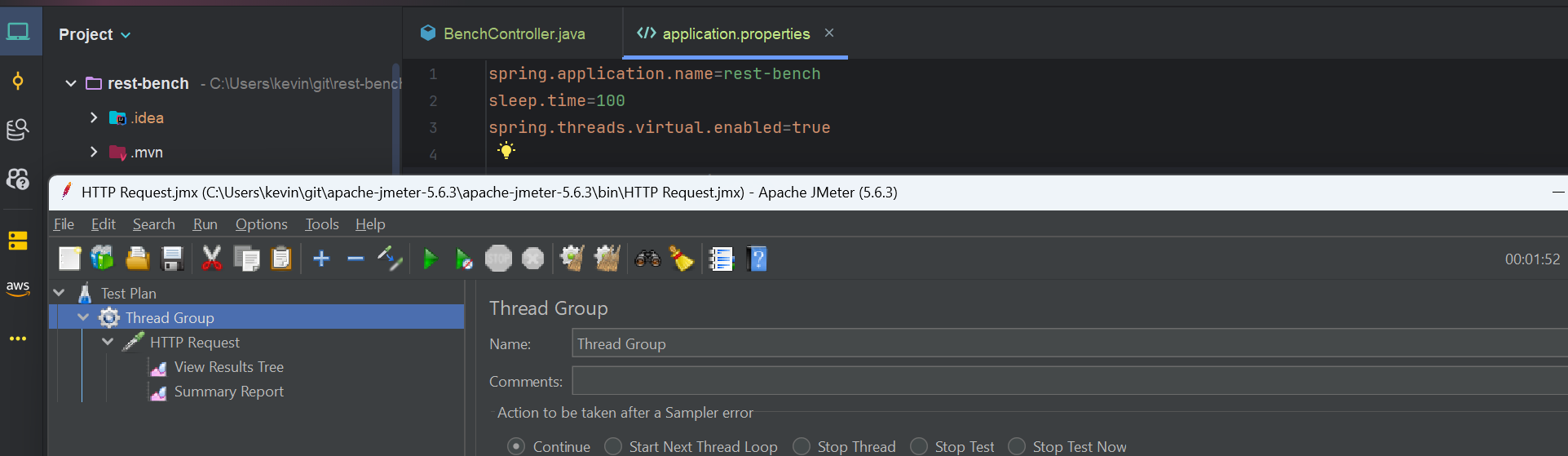Start the JMeter test with green arrow
Image resolution: width=1568 pixels, height=456 pixels.
431,259
